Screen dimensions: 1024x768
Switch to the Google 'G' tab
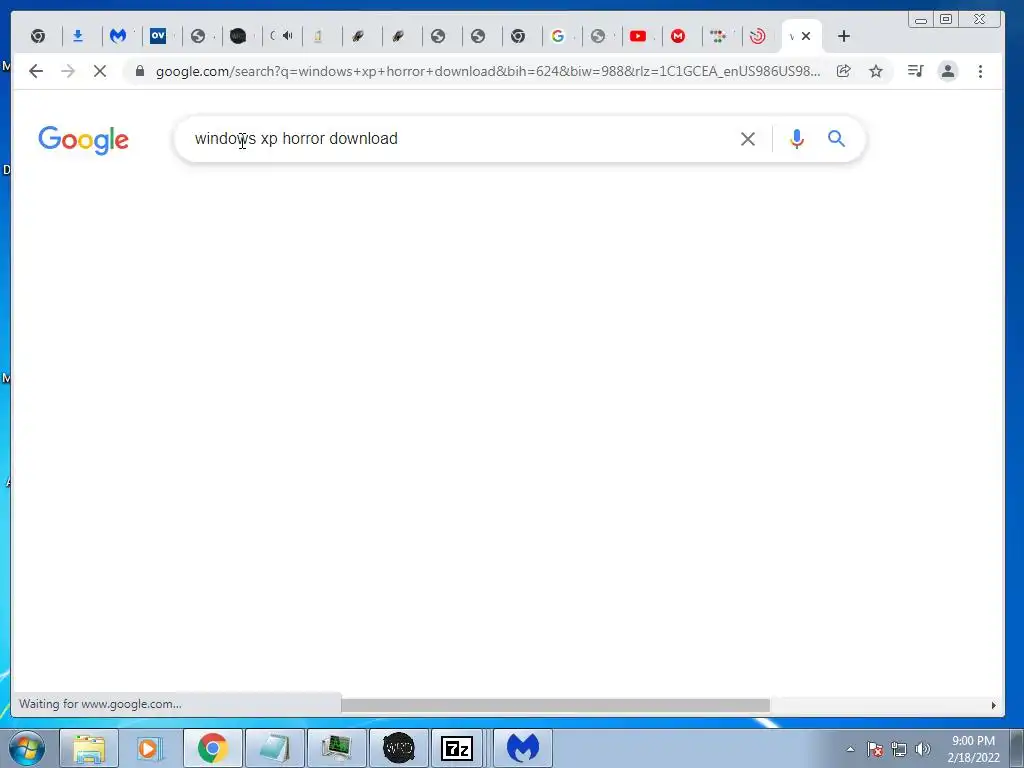(558, 37)
